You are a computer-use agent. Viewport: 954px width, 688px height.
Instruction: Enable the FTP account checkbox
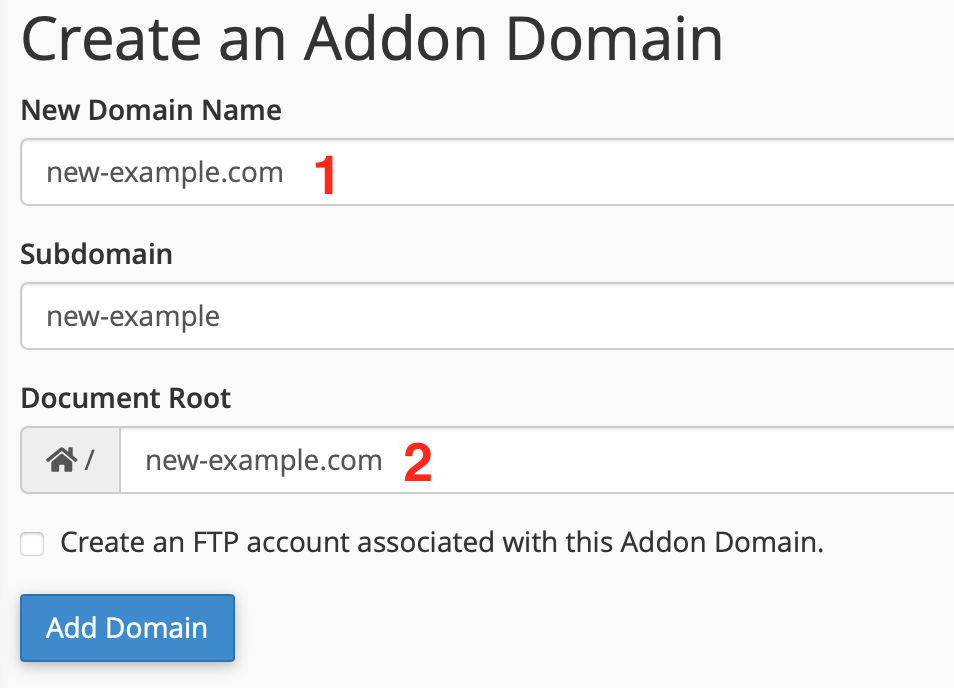pos(33,545)
